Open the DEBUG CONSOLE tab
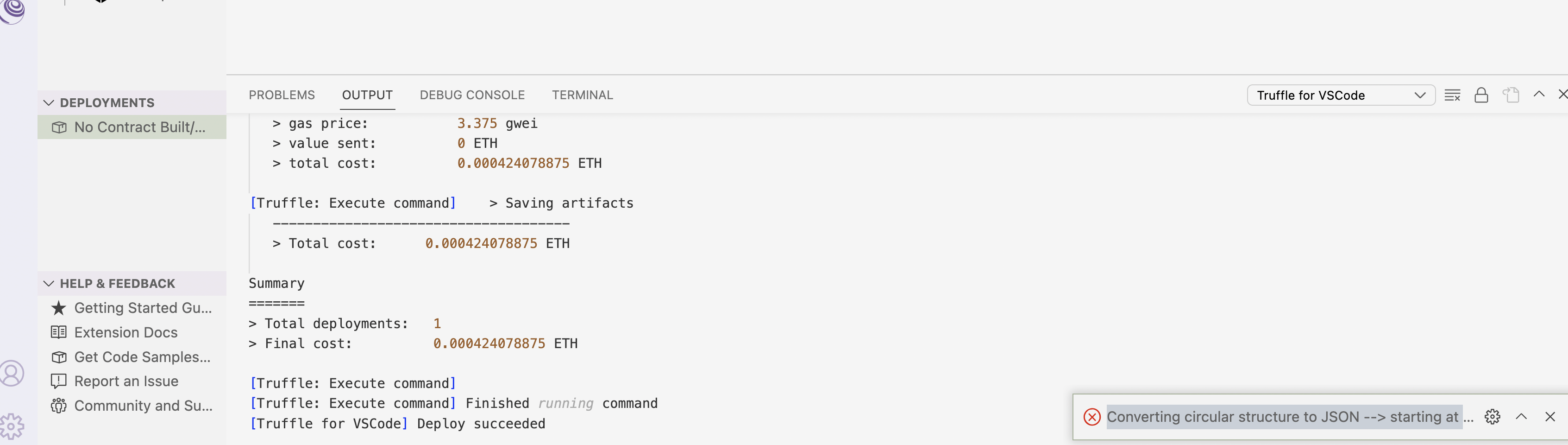The image size is (1568, 445). (x=471, y=95)
